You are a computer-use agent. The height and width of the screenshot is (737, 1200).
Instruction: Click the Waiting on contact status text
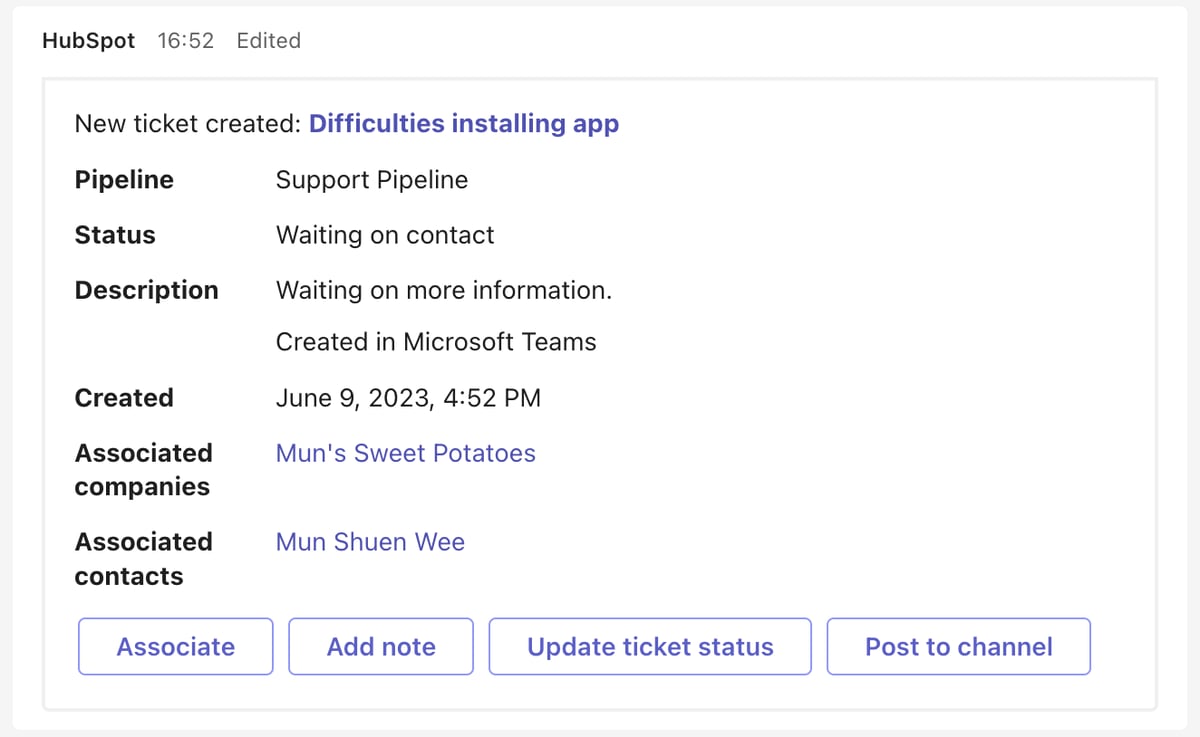(x=385, y=235)
